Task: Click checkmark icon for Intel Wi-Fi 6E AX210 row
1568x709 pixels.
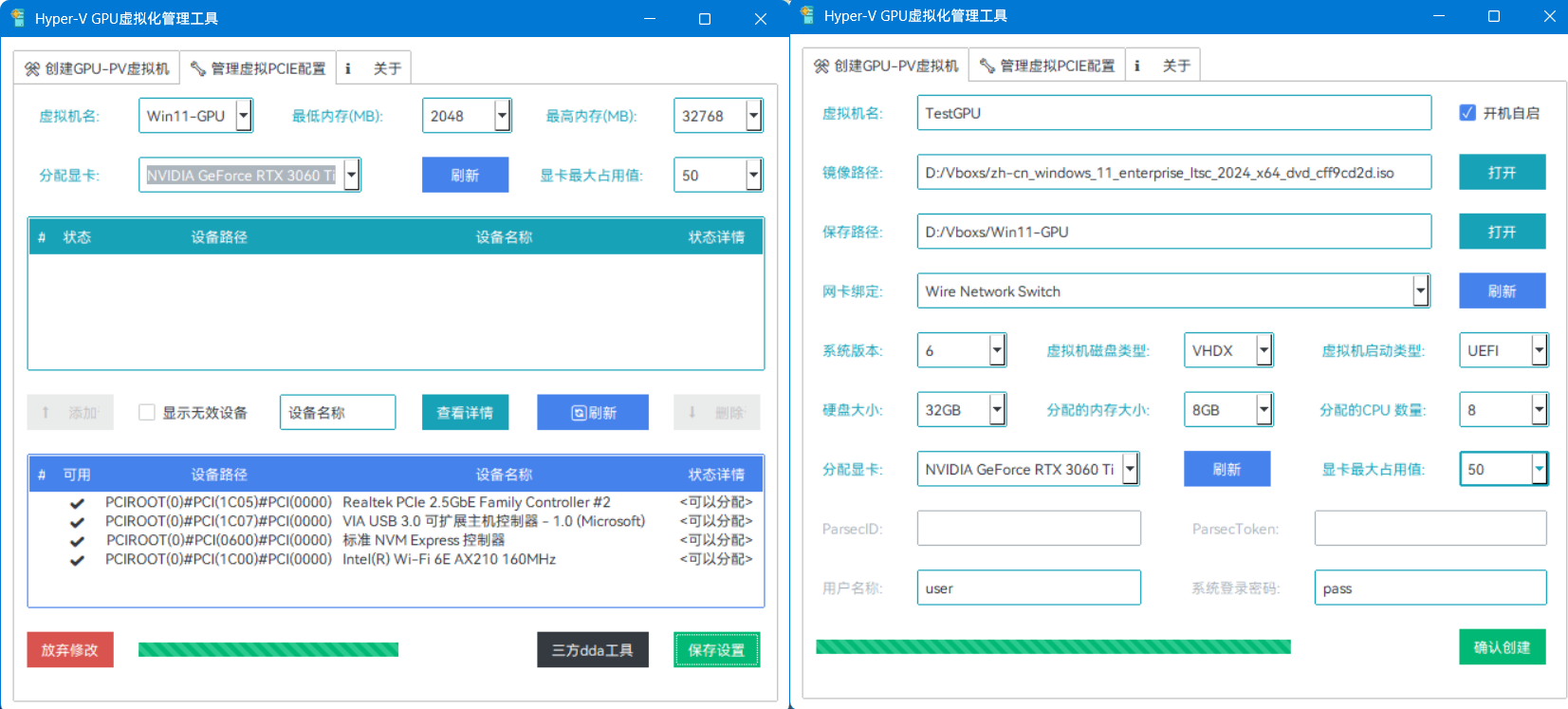Action: (78, 560)
